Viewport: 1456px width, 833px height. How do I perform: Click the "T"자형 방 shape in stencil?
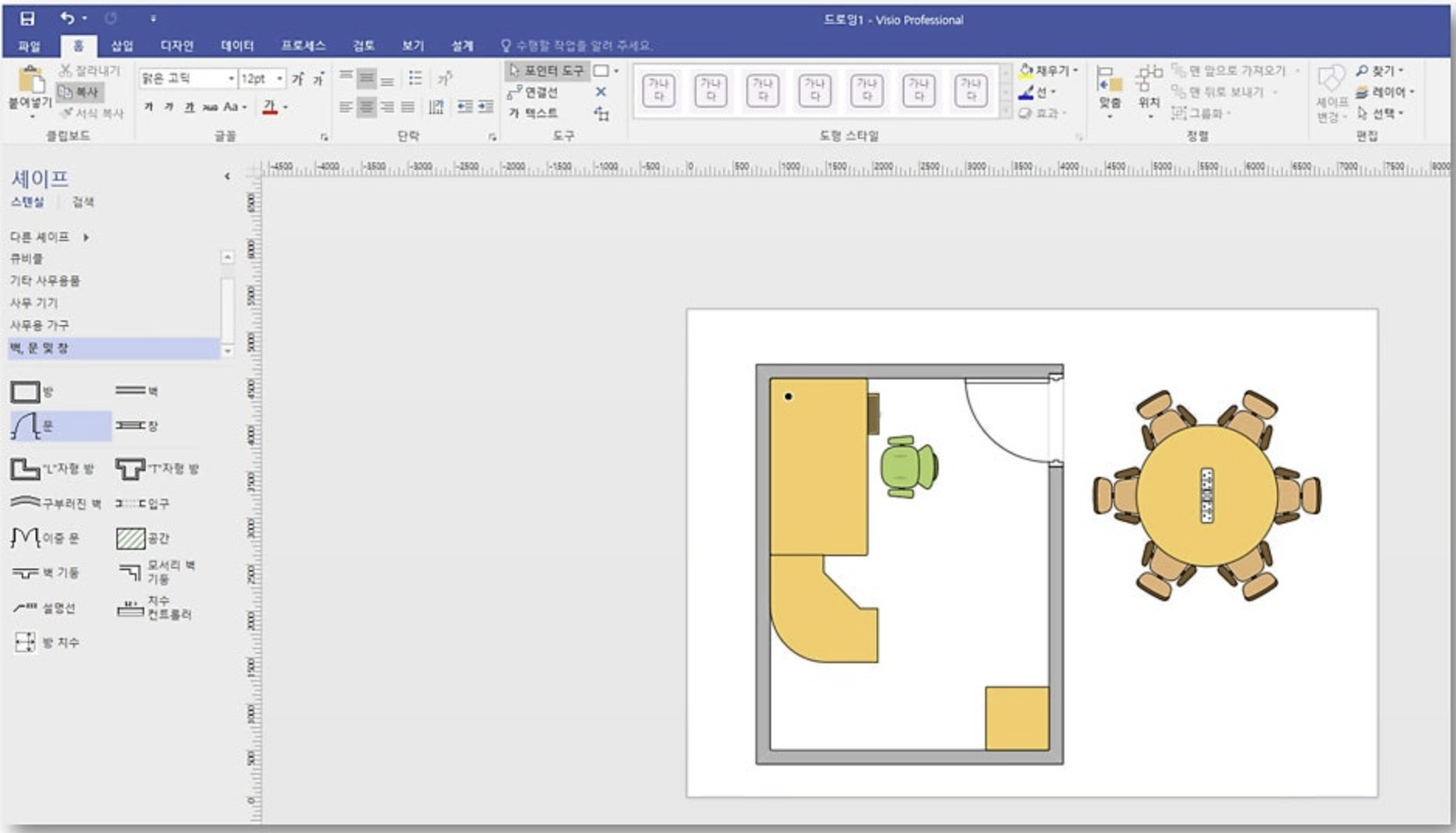157,468
